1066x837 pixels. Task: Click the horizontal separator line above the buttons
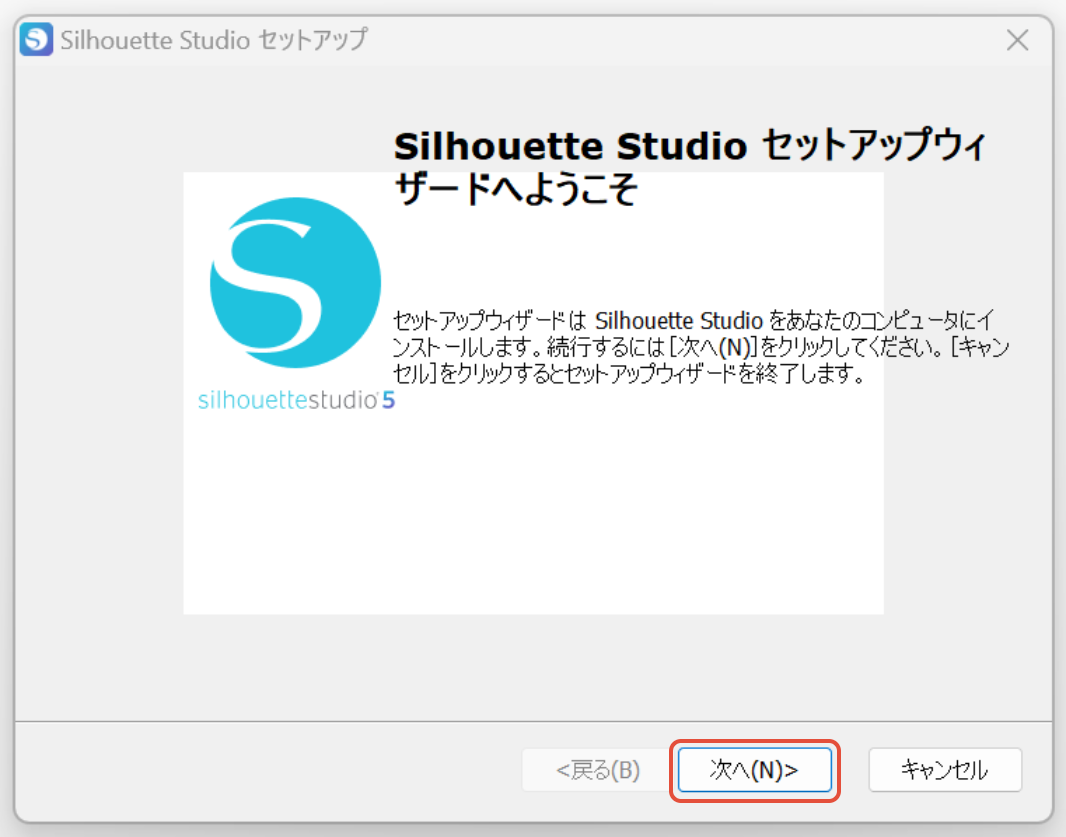(x=534, y=721)
